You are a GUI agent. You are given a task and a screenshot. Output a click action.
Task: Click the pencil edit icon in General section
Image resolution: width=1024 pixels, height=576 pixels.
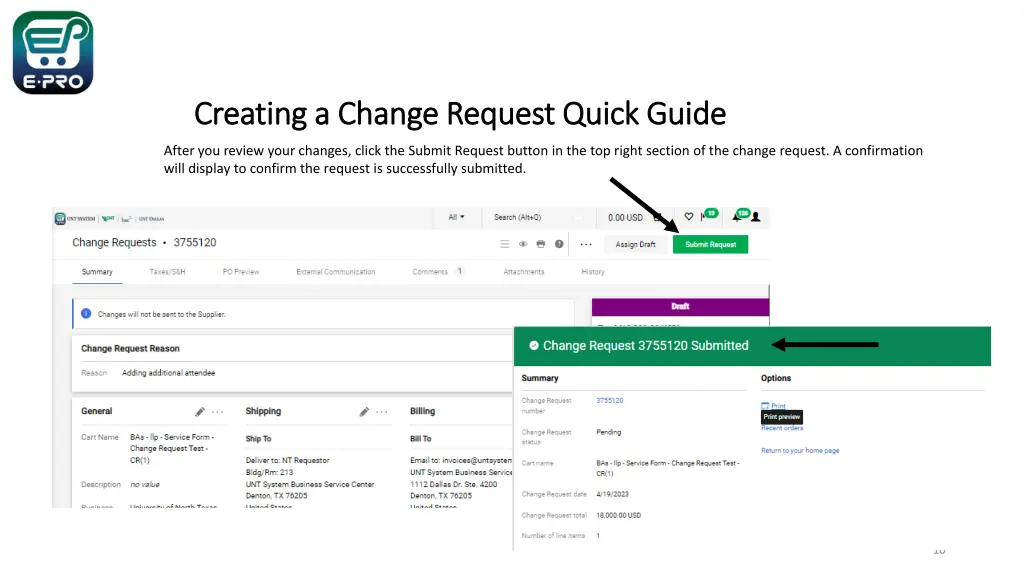(x=200, y=411)
